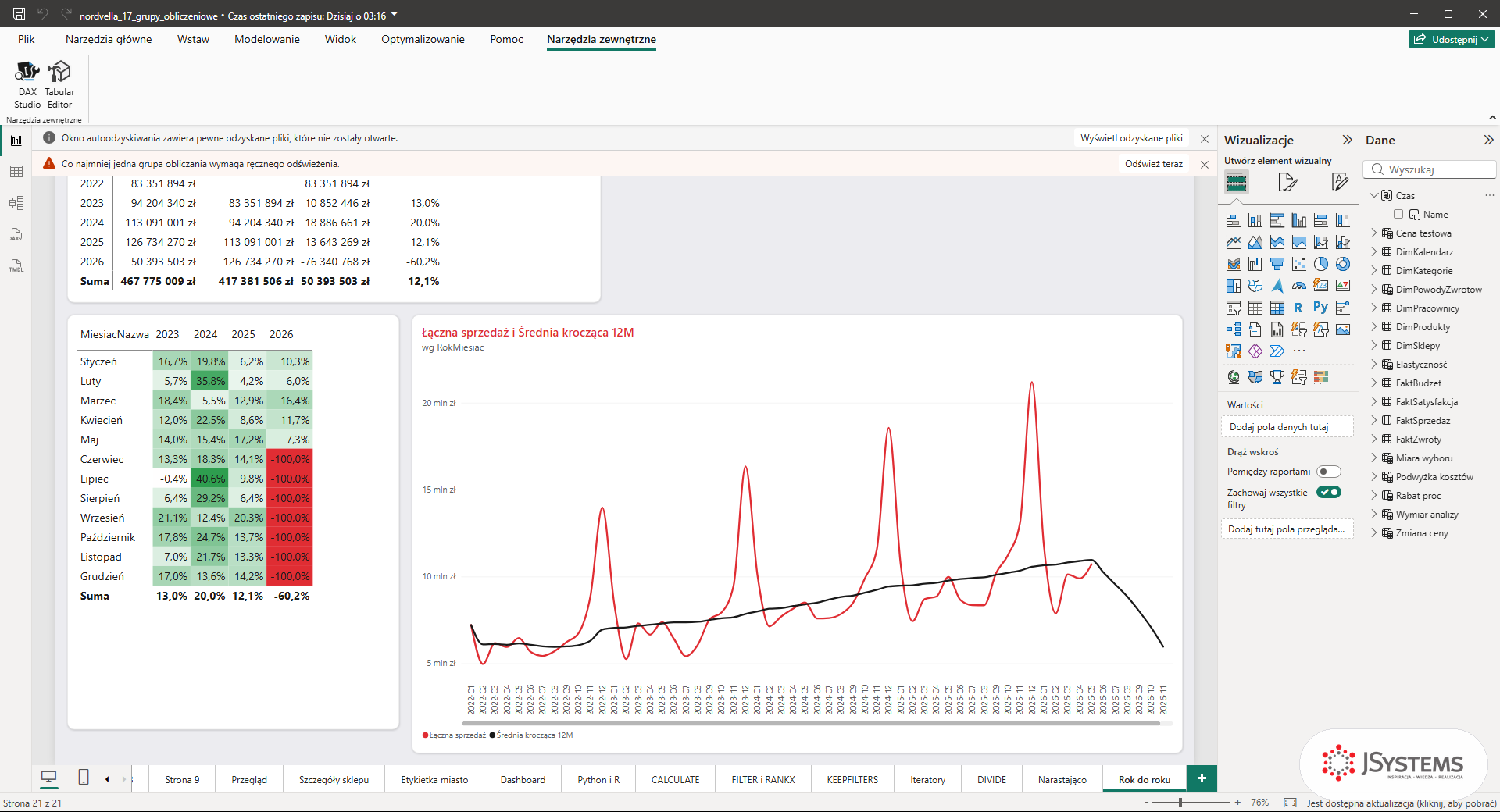The height and width of the screenshot is (812, 1500).
Task: Switch to the Dashboard page tab
Action: (523, 779)
